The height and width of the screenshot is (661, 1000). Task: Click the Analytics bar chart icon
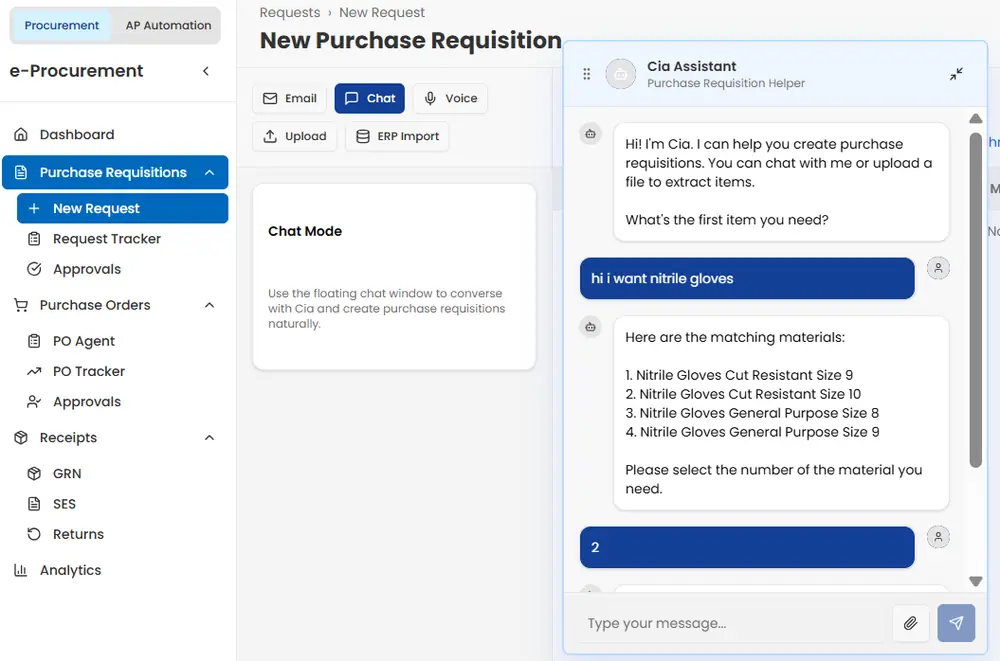(21, 570)
